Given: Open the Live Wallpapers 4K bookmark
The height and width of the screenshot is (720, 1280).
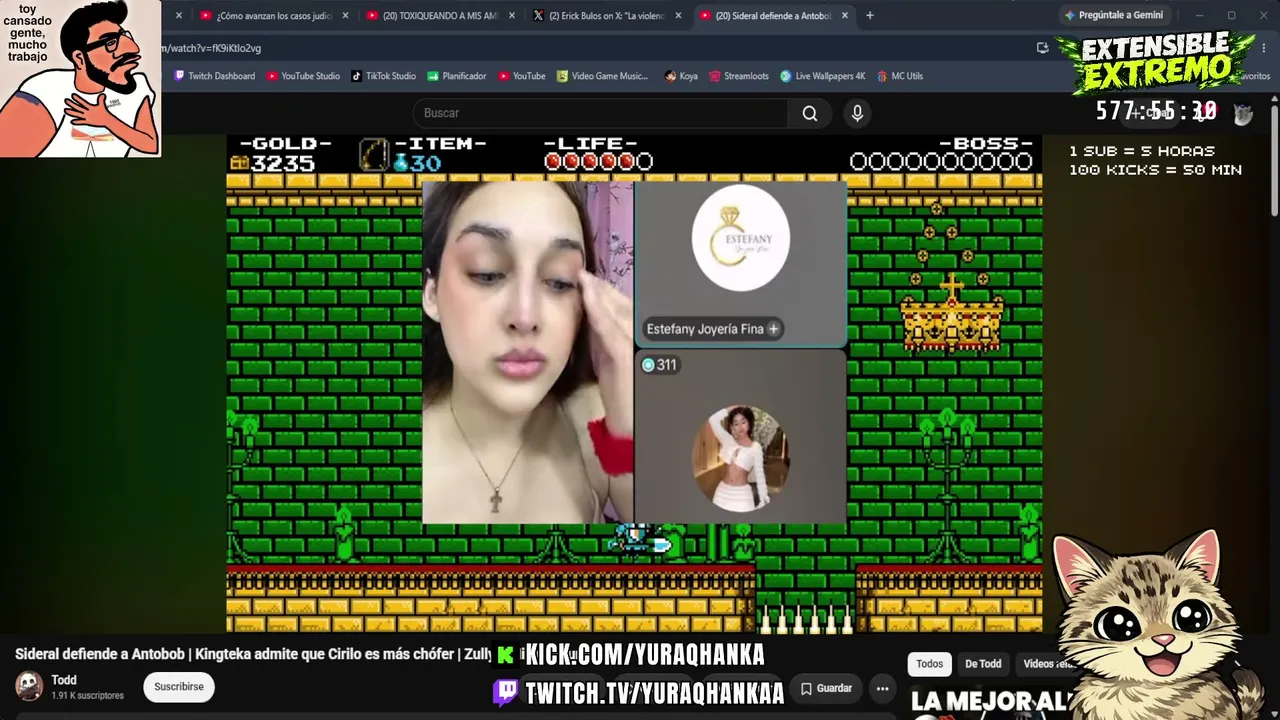Looking at the screenshot, I should [x=823, y=76].
